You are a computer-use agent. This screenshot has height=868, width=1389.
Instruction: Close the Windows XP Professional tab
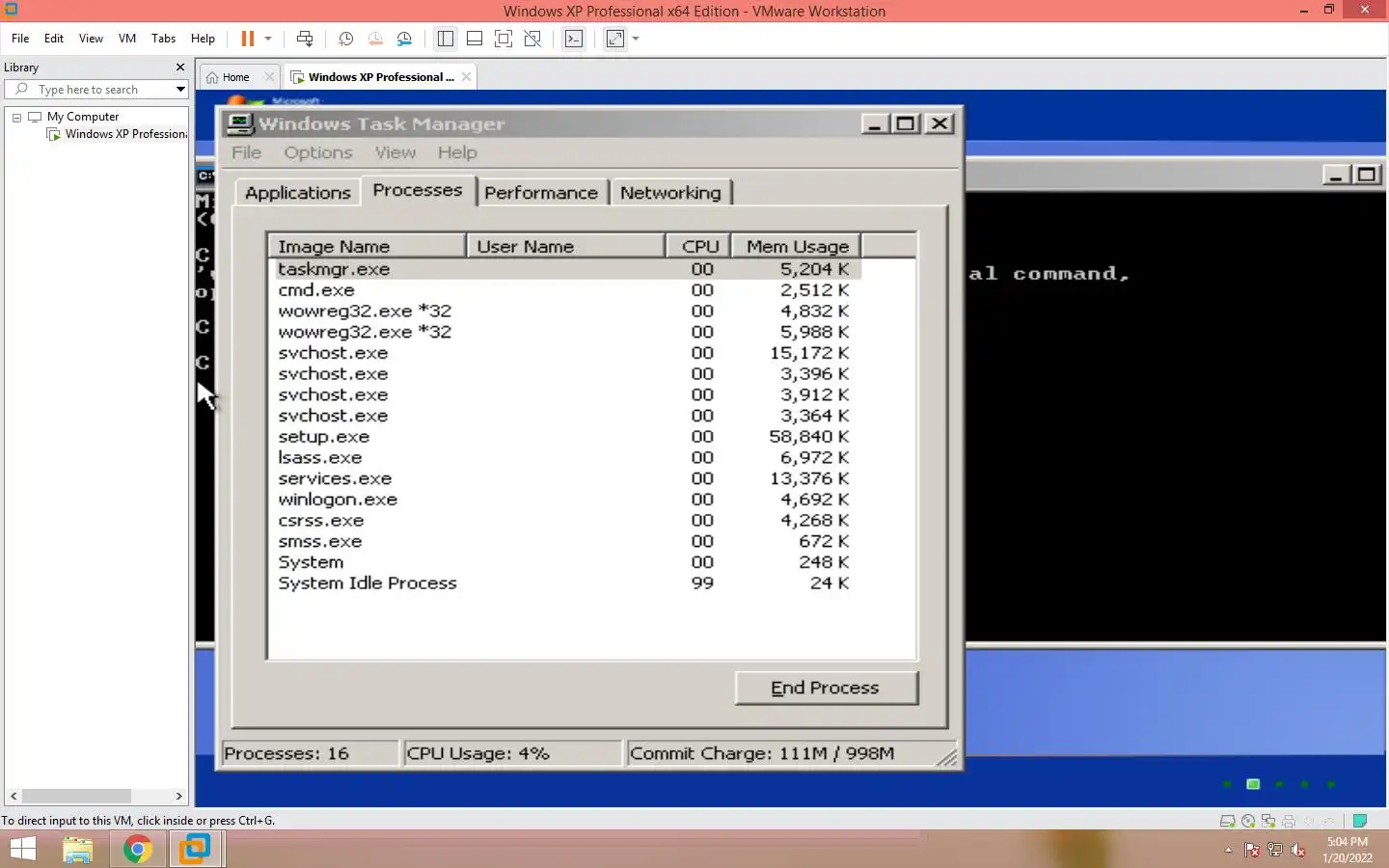(x=466, y=77)
